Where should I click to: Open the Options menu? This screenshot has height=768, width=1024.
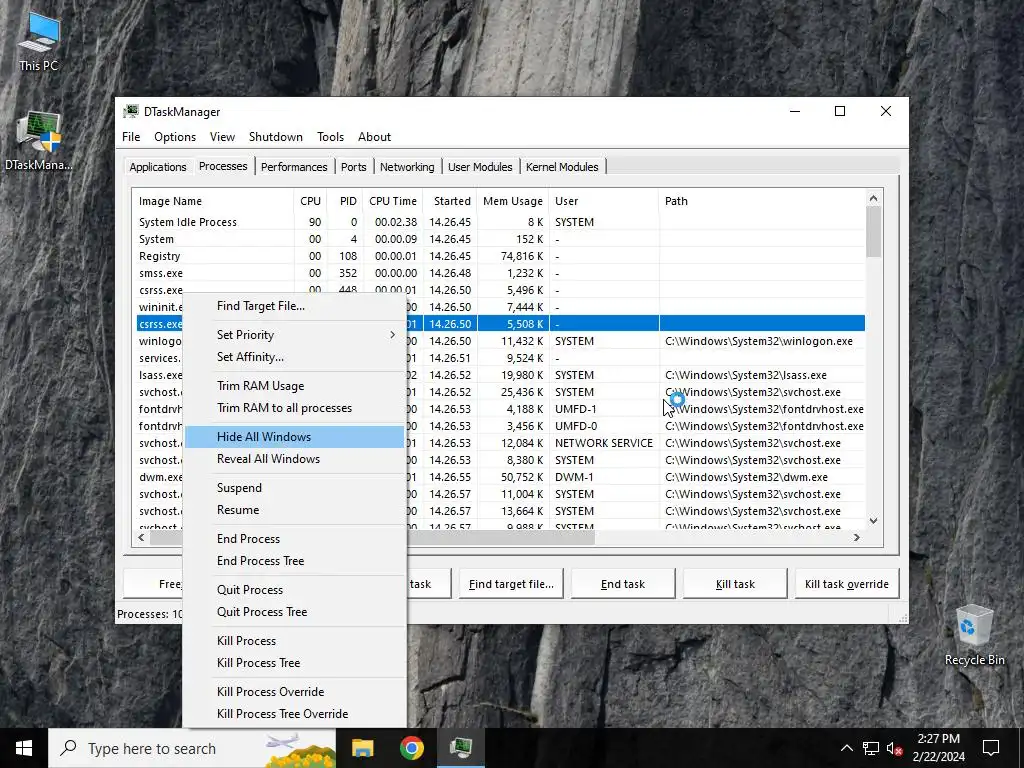tap(175, 136)
